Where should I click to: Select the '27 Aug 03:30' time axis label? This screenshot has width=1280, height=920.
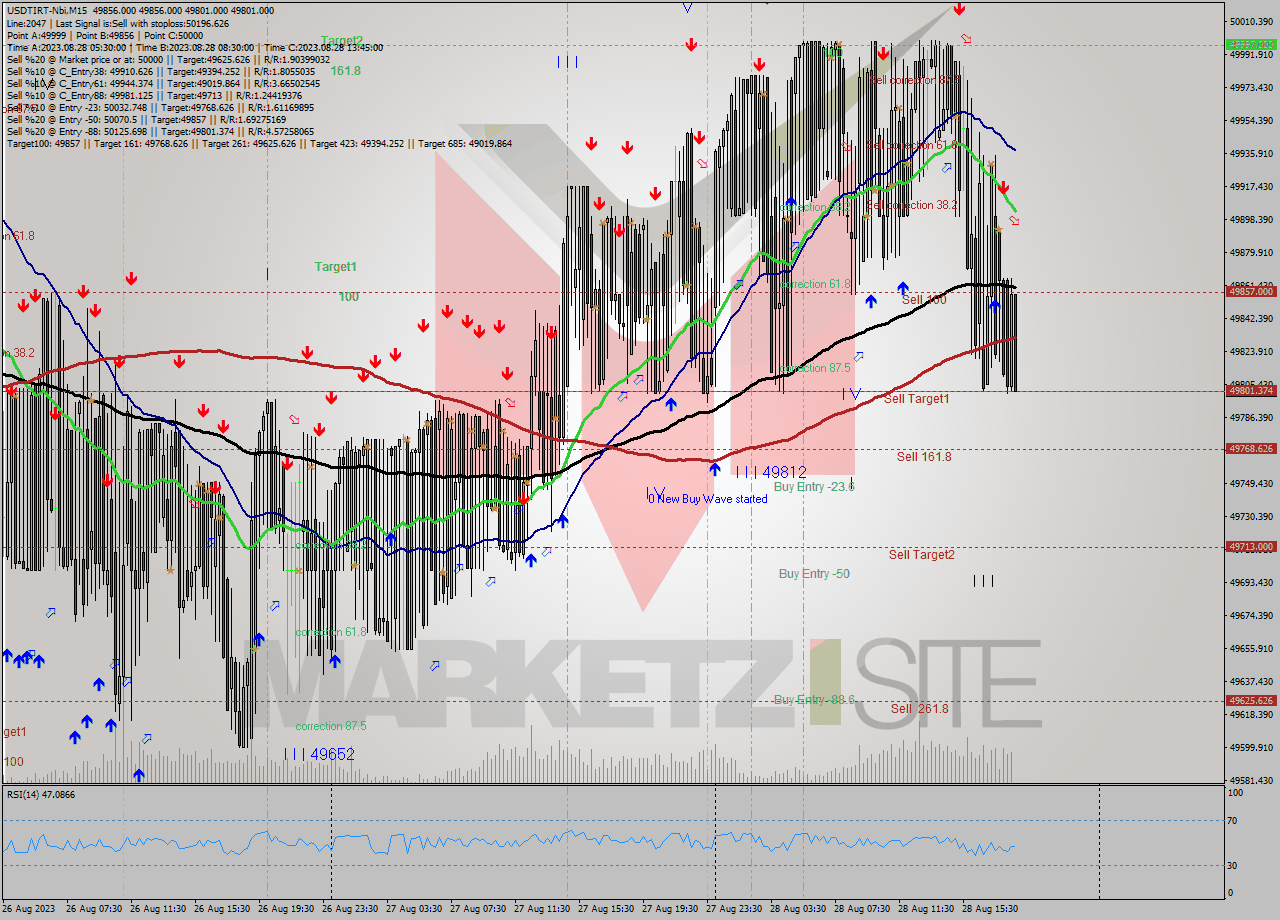tap(414, 909)
